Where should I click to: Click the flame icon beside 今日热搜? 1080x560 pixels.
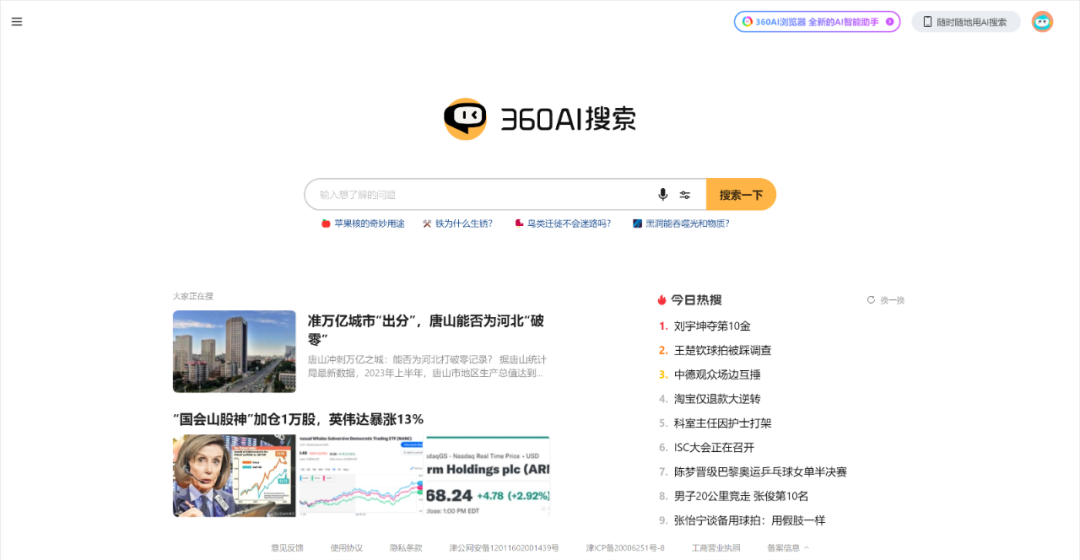pos(662,300)
